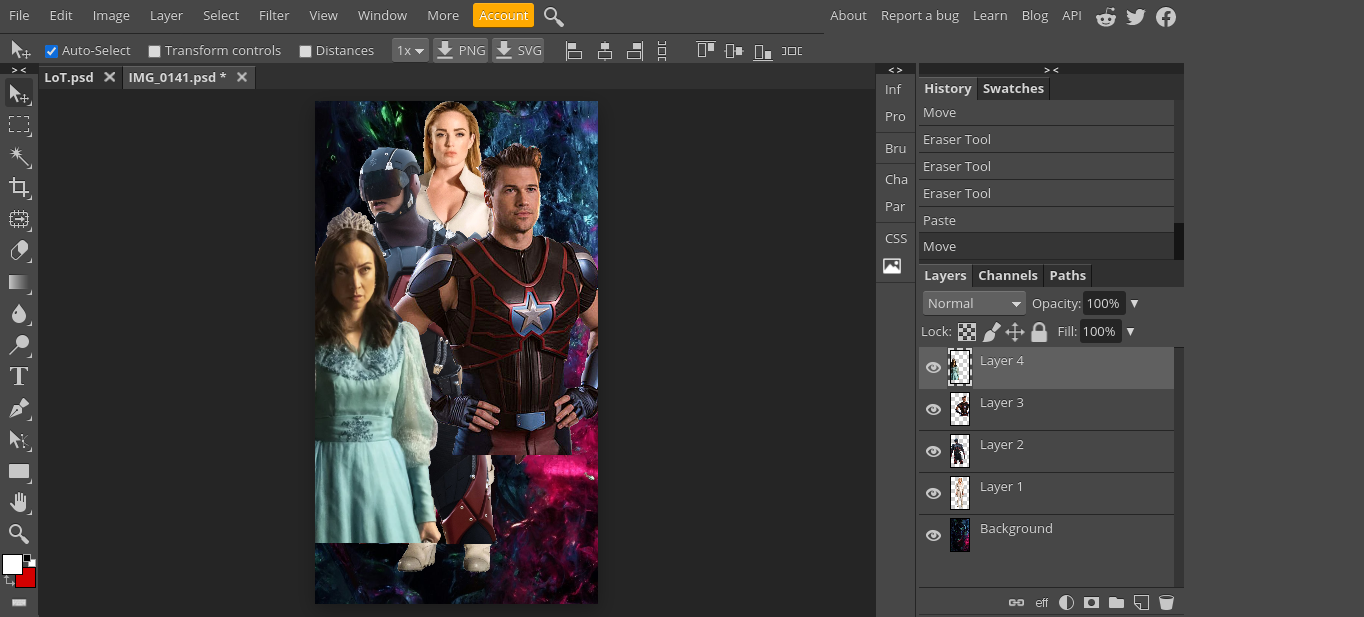Open the Normal blend mode dropdown
The height and width of the screenshot is (617, 1364).
(x=974, y=303)
